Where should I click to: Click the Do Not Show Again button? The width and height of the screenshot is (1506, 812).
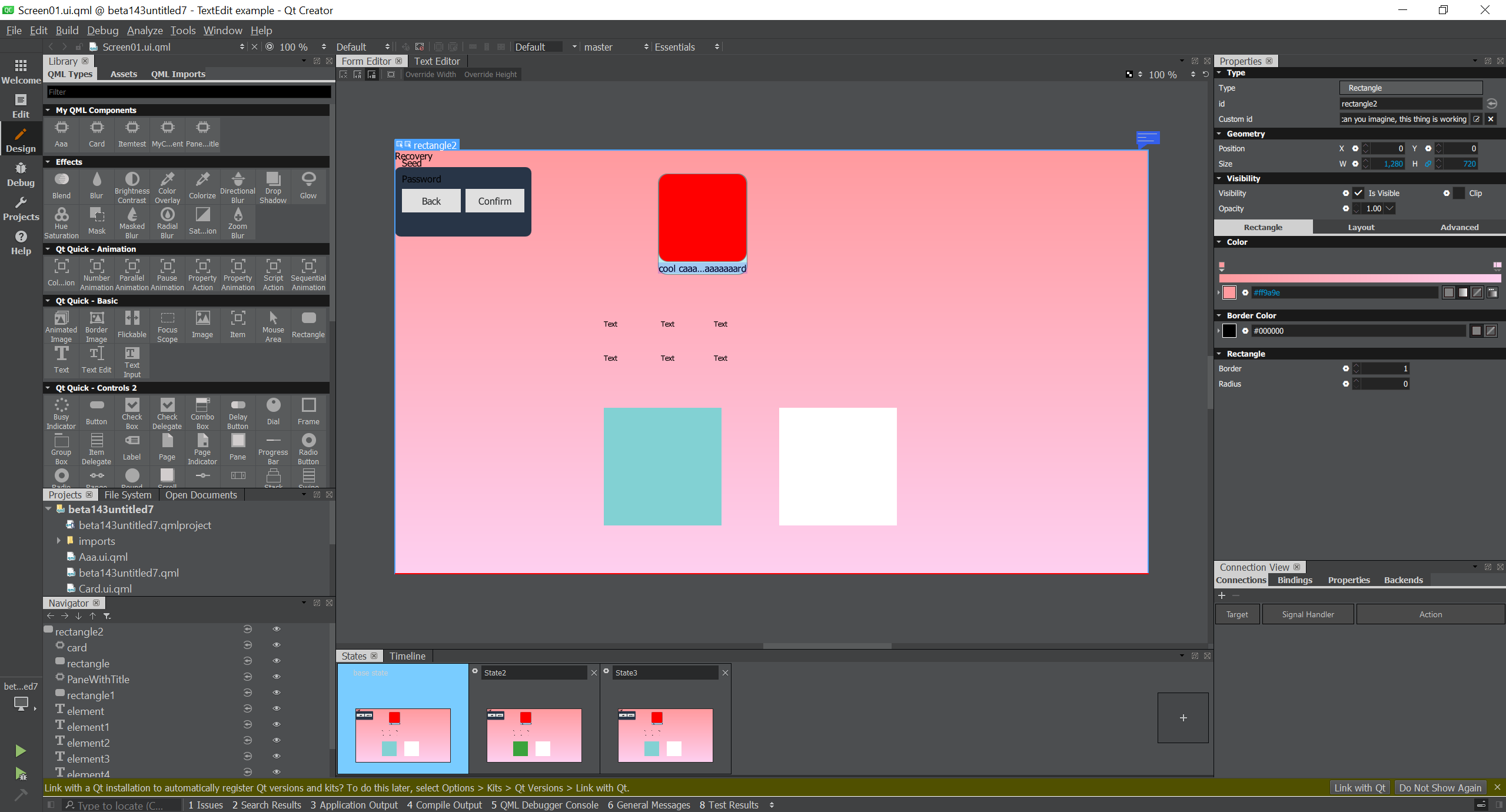[1439, 787]
